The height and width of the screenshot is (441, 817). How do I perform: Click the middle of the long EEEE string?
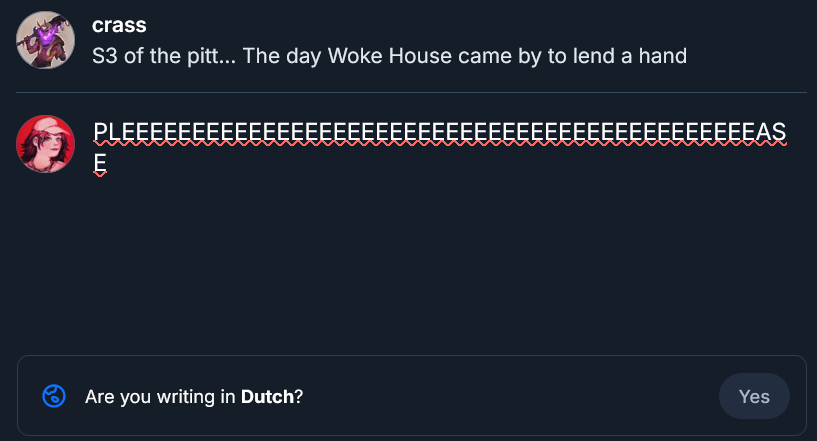click(430, 133)
